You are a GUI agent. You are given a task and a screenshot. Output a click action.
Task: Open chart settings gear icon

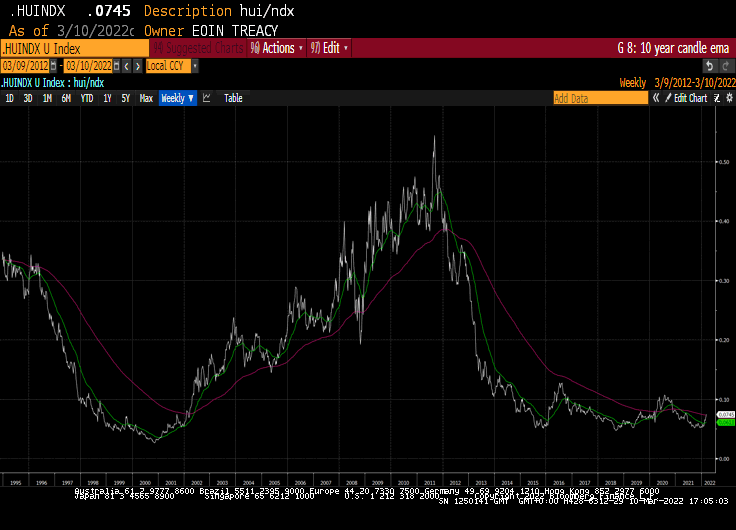(729, 98)
